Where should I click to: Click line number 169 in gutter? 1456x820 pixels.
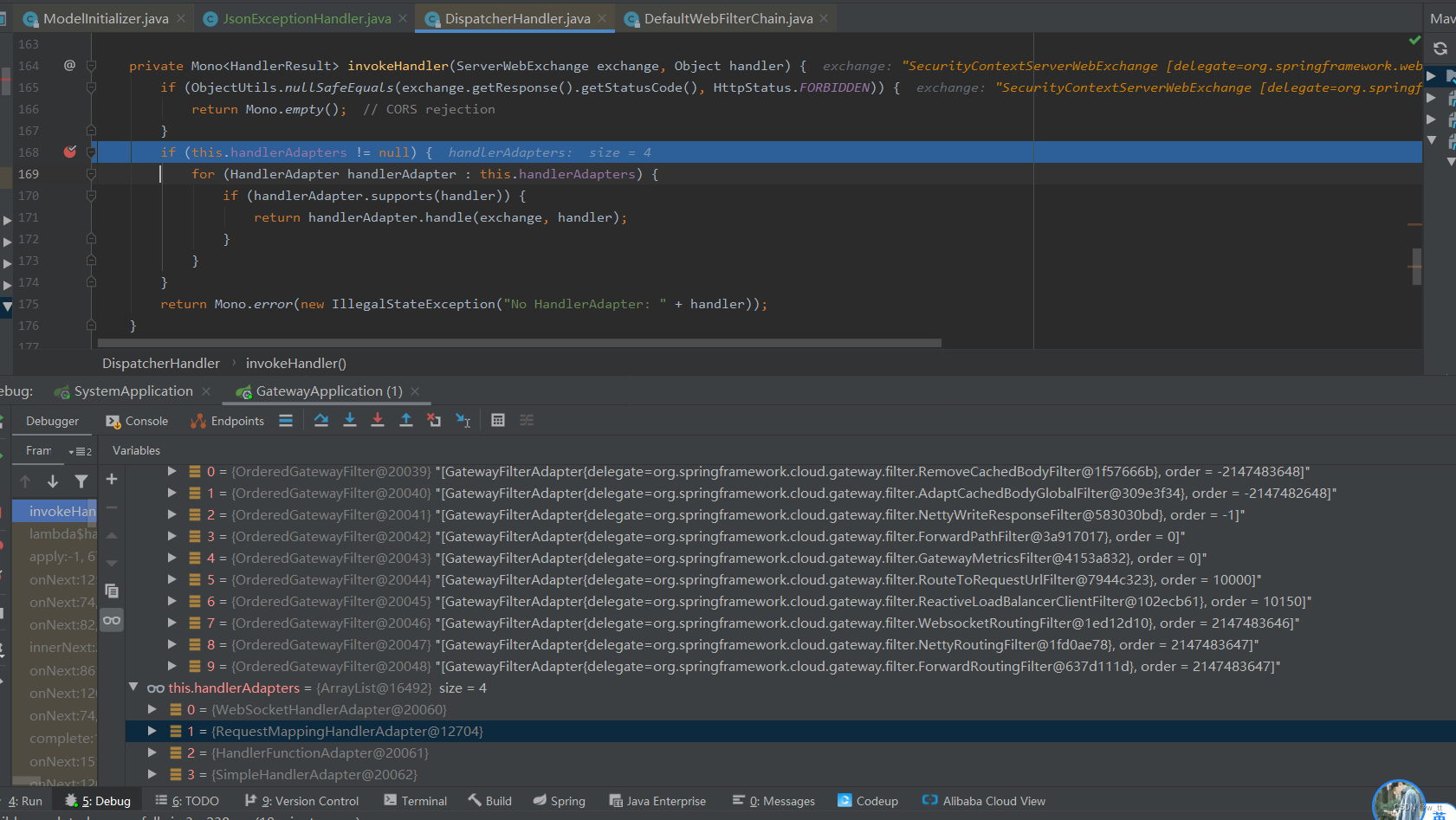click(29, 174)
